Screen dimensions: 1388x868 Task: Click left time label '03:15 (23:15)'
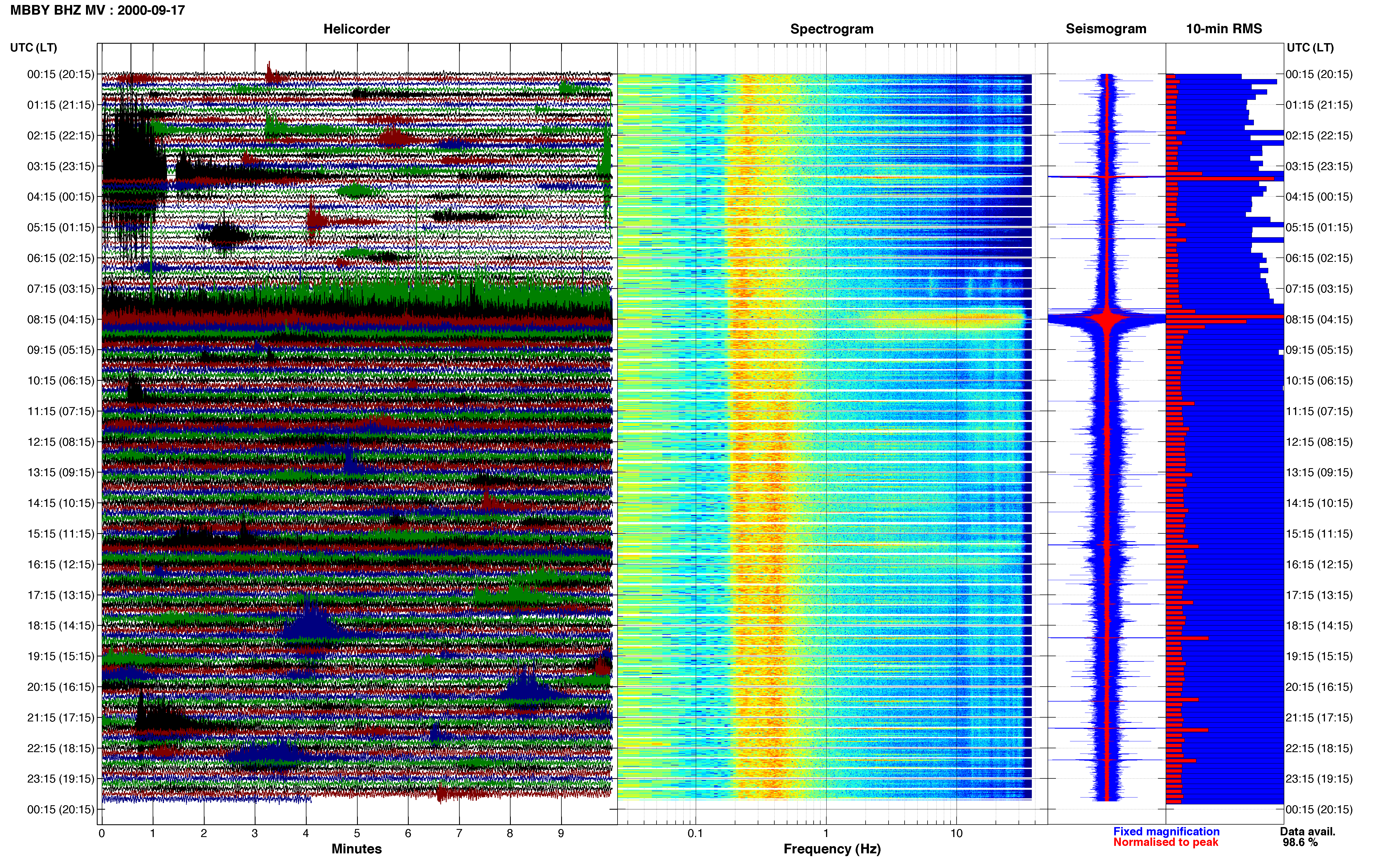click(61, 166)
